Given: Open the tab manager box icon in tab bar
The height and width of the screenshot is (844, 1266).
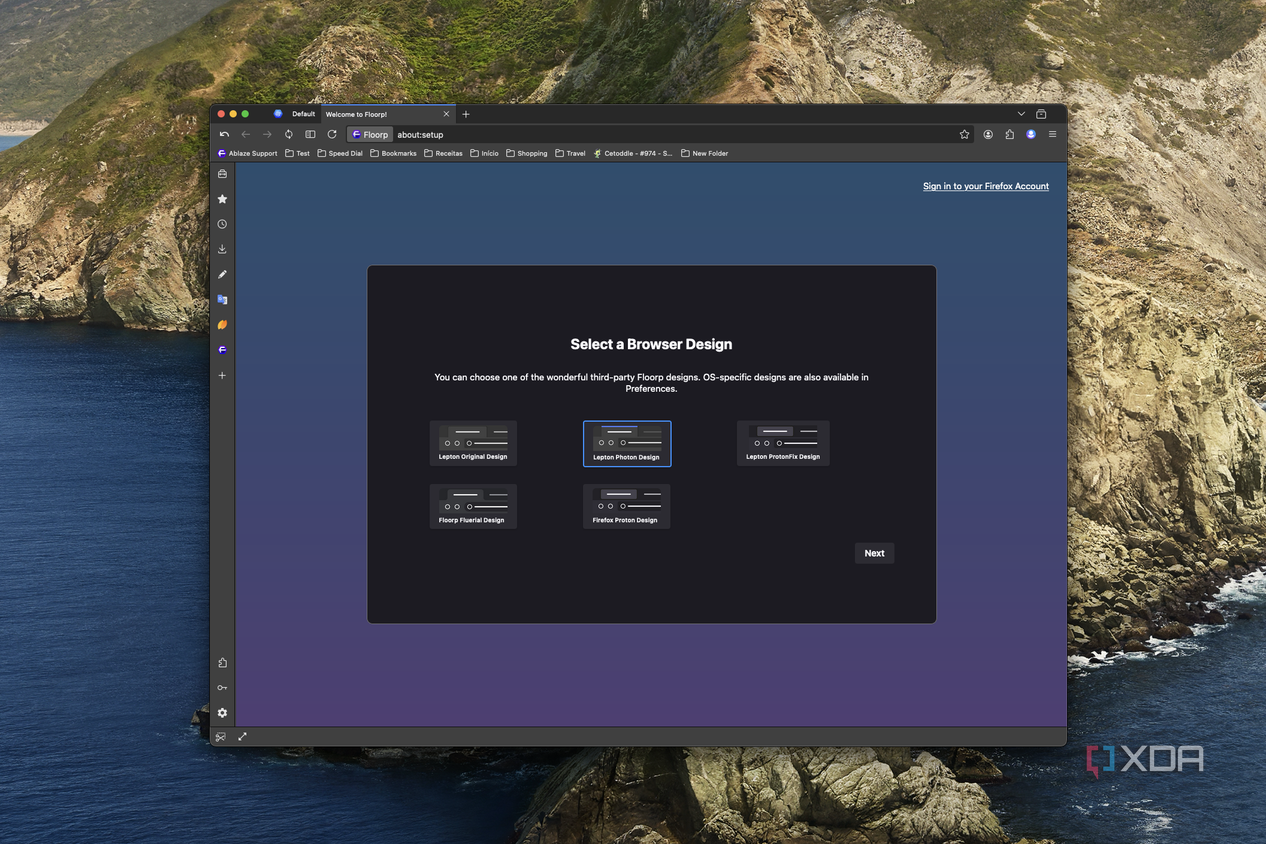Looking at the screenshot, I should [x=1041, y=114].
